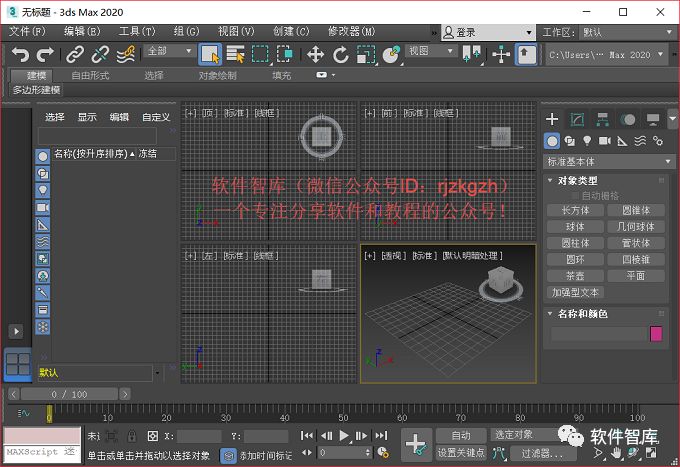
Task: Open the Modify panel tab
Action: point(577,119)
